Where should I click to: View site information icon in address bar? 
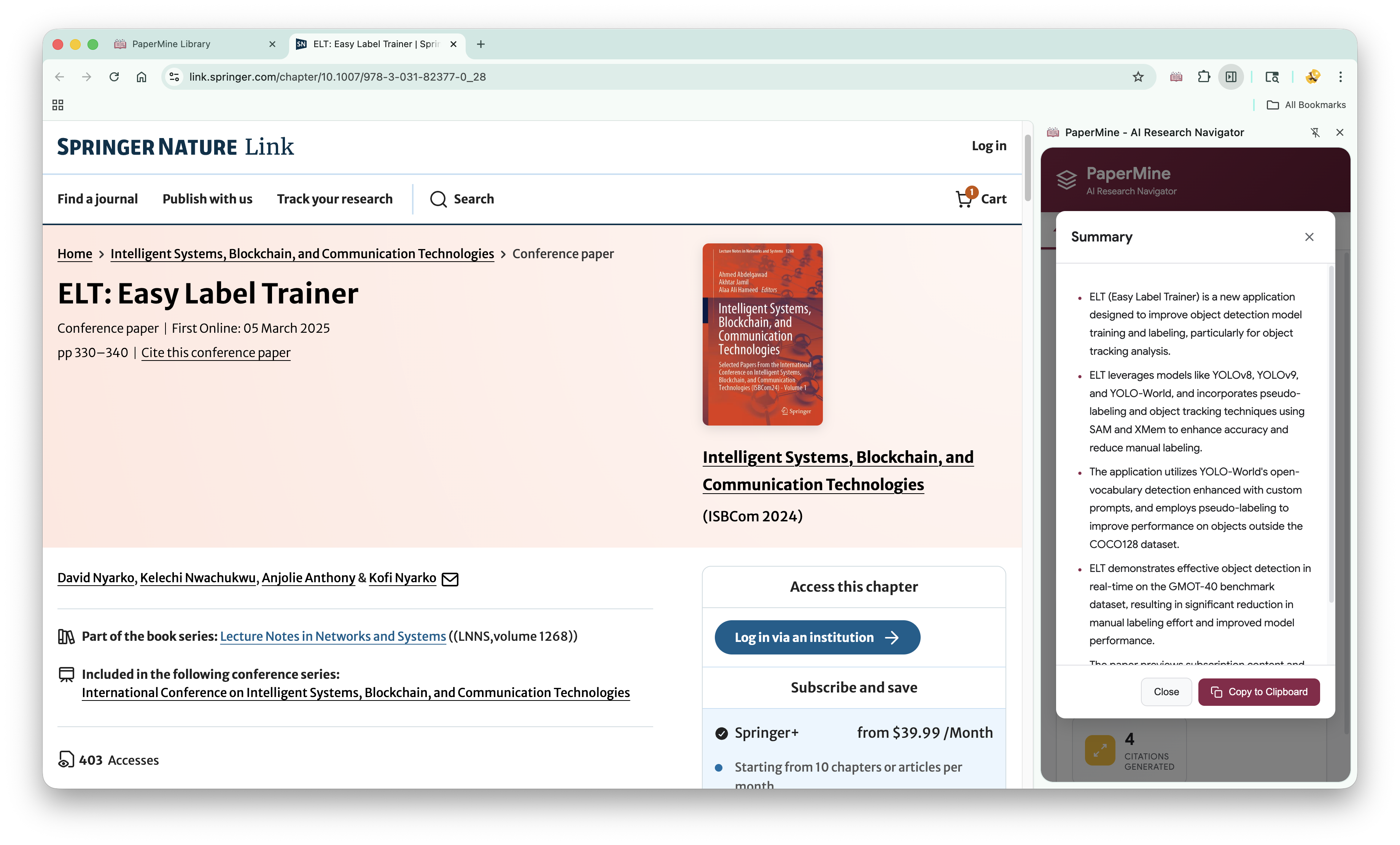175,77
